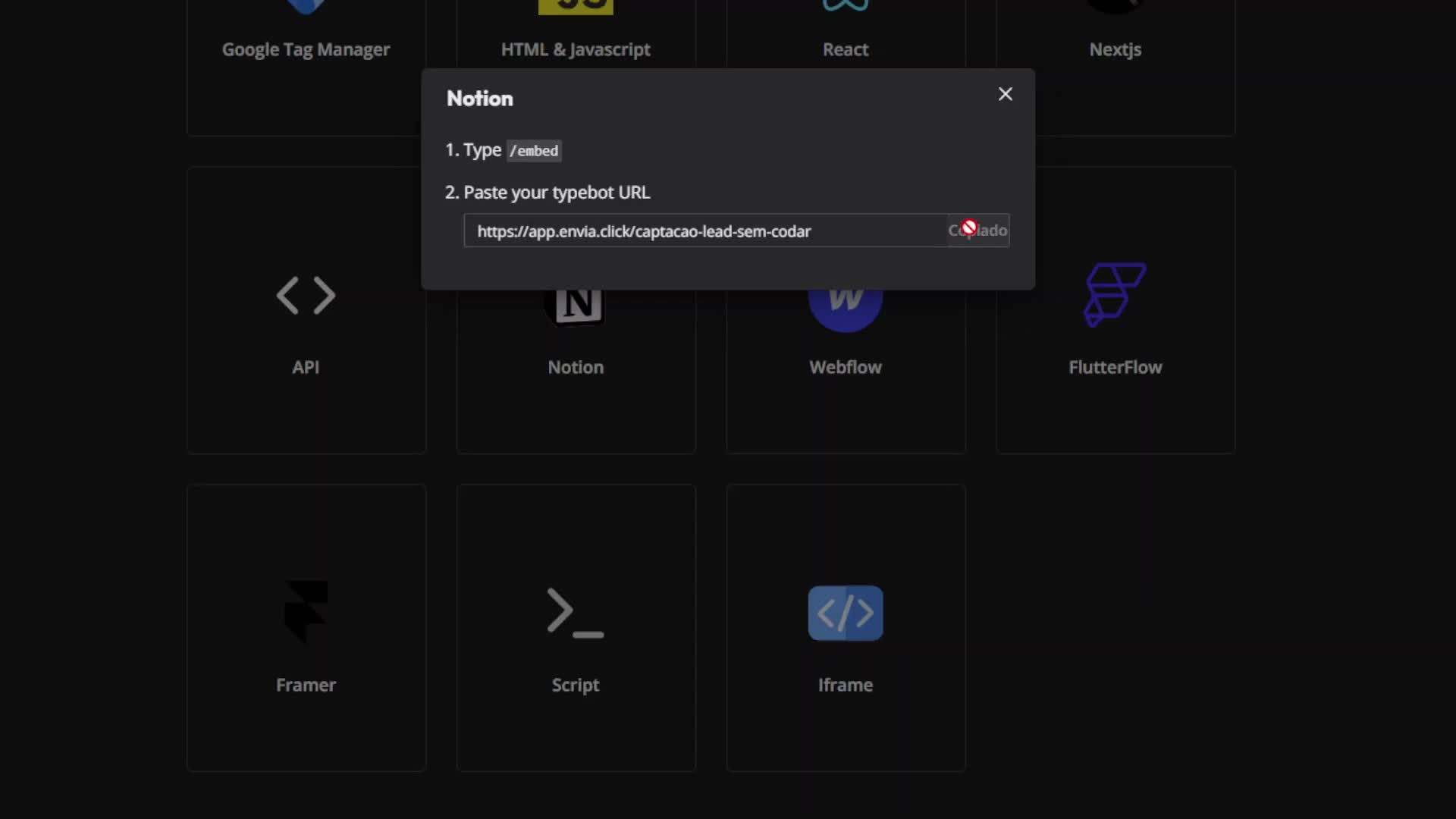Click the FlutterFlow label text
This screenshot has width=1456, height=819.
tap(1115, 368)
